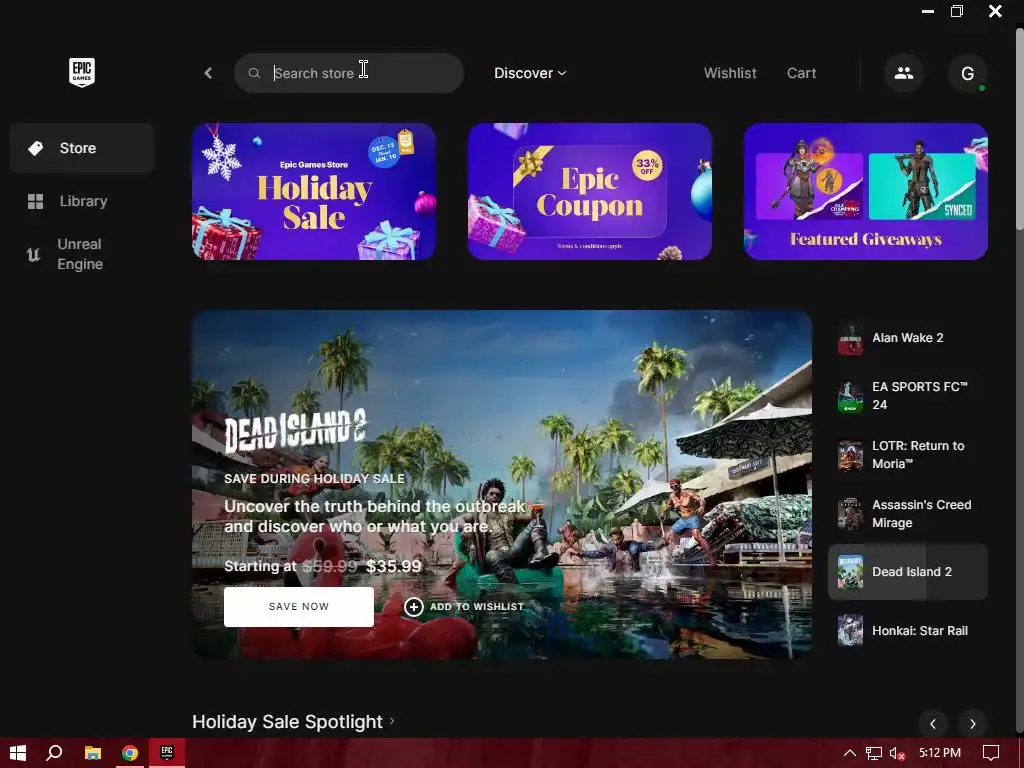Select EA SPORTS FC 24 title text

(x=920, y=396)
